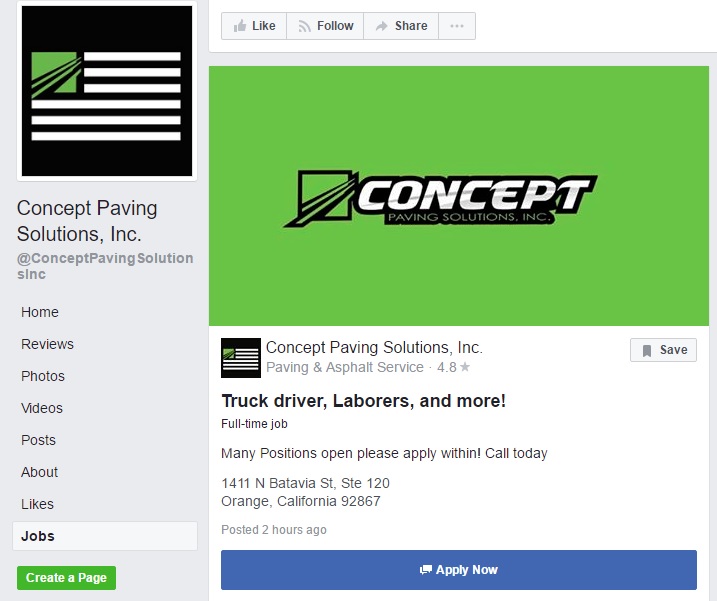Open the About section

pyautogui.click(x=39, y=472)
